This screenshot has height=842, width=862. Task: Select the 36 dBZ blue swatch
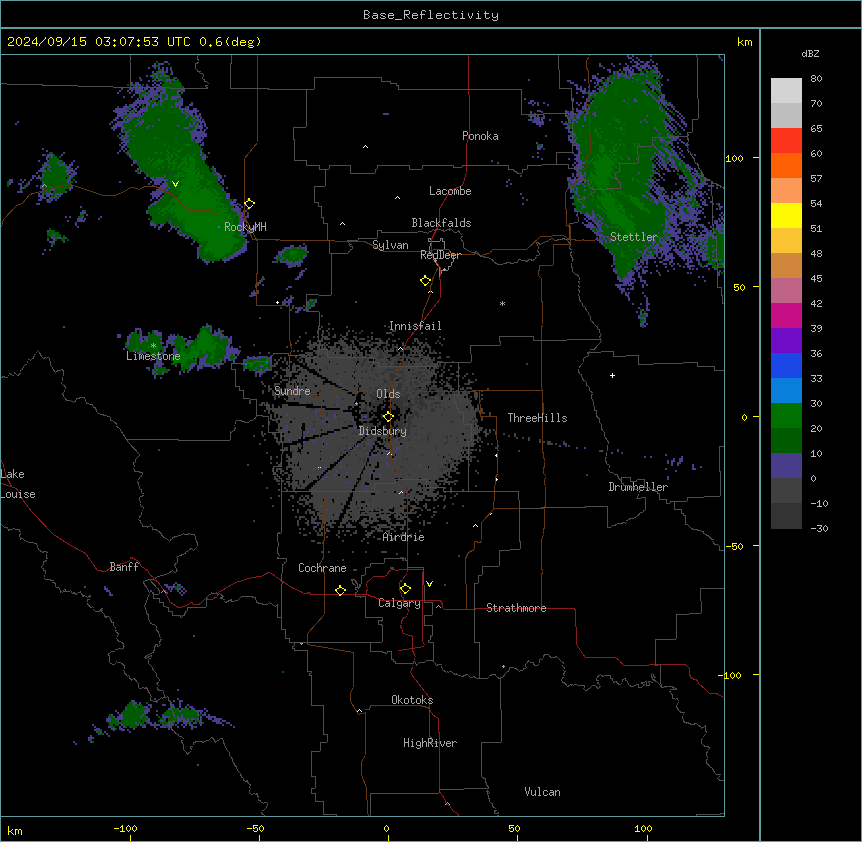786,365
